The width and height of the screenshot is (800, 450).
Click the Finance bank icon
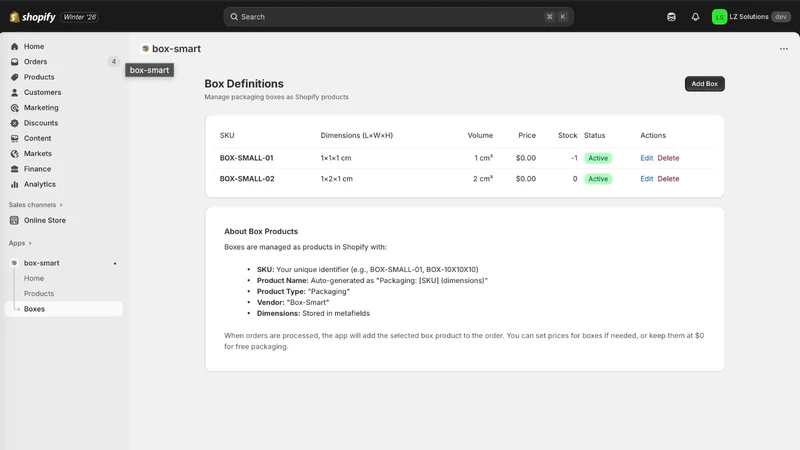(14, 169)
